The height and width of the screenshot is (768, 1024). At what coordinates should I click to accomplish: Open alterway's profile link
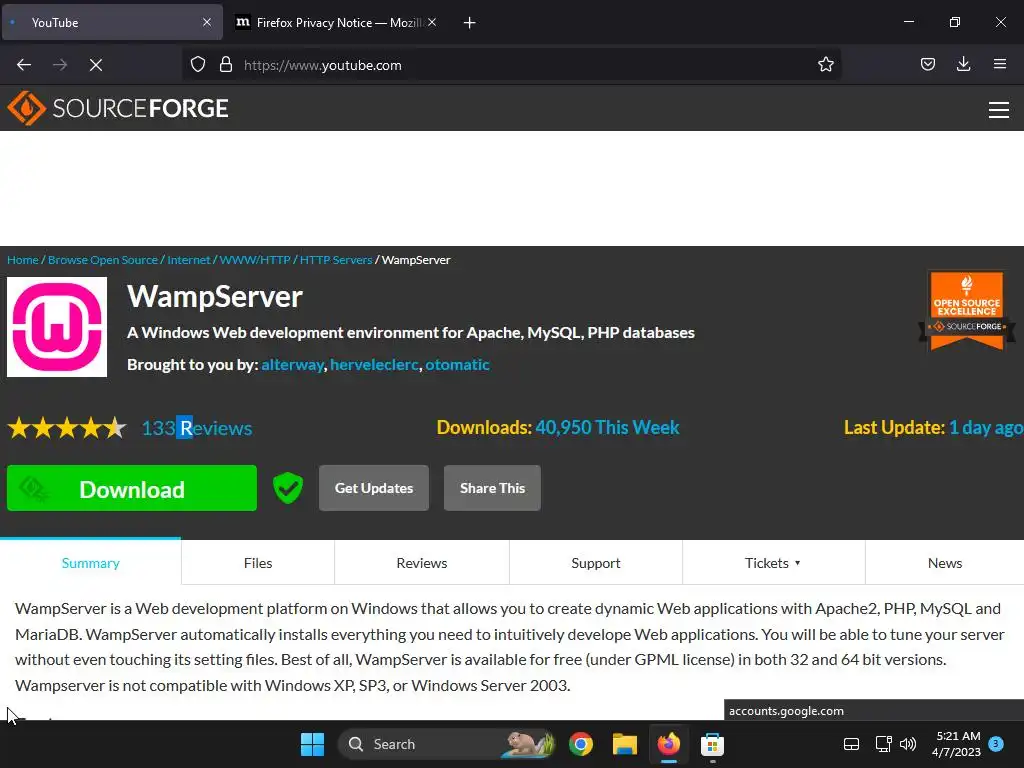pyautogui.click(x=293, y=364)
